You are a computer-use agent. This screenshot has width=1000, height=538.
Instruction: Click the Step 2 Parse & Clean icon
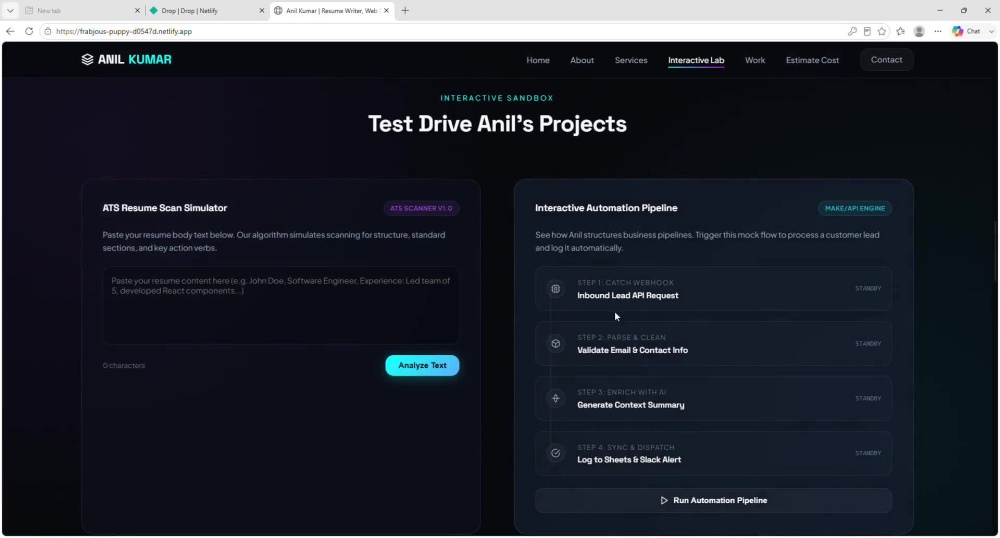pyautogui.click(x=555, y=344)
